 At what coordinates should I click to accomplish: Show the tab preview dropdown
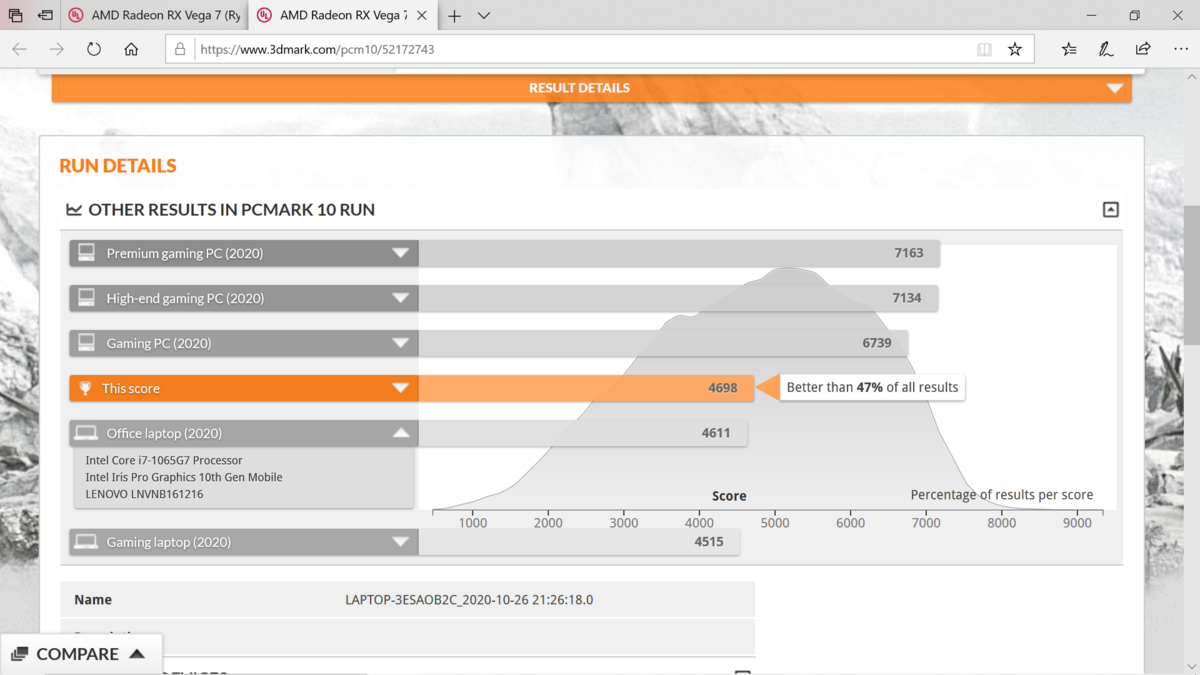click(x=484, y=16)
